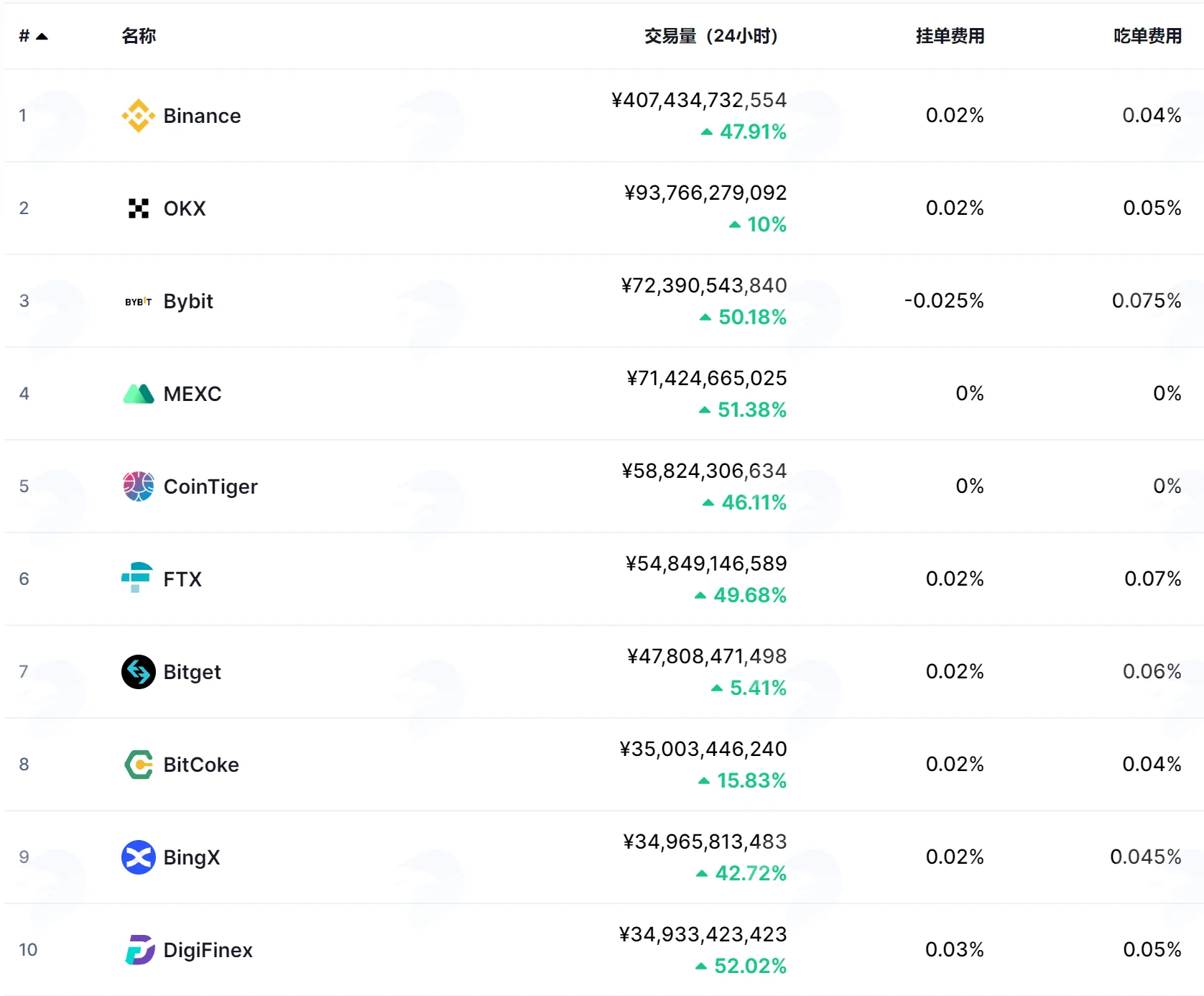Select the rank 4 row number
Image resolution: width=1204 pixels, height=996 pixels.
point(24,394)
